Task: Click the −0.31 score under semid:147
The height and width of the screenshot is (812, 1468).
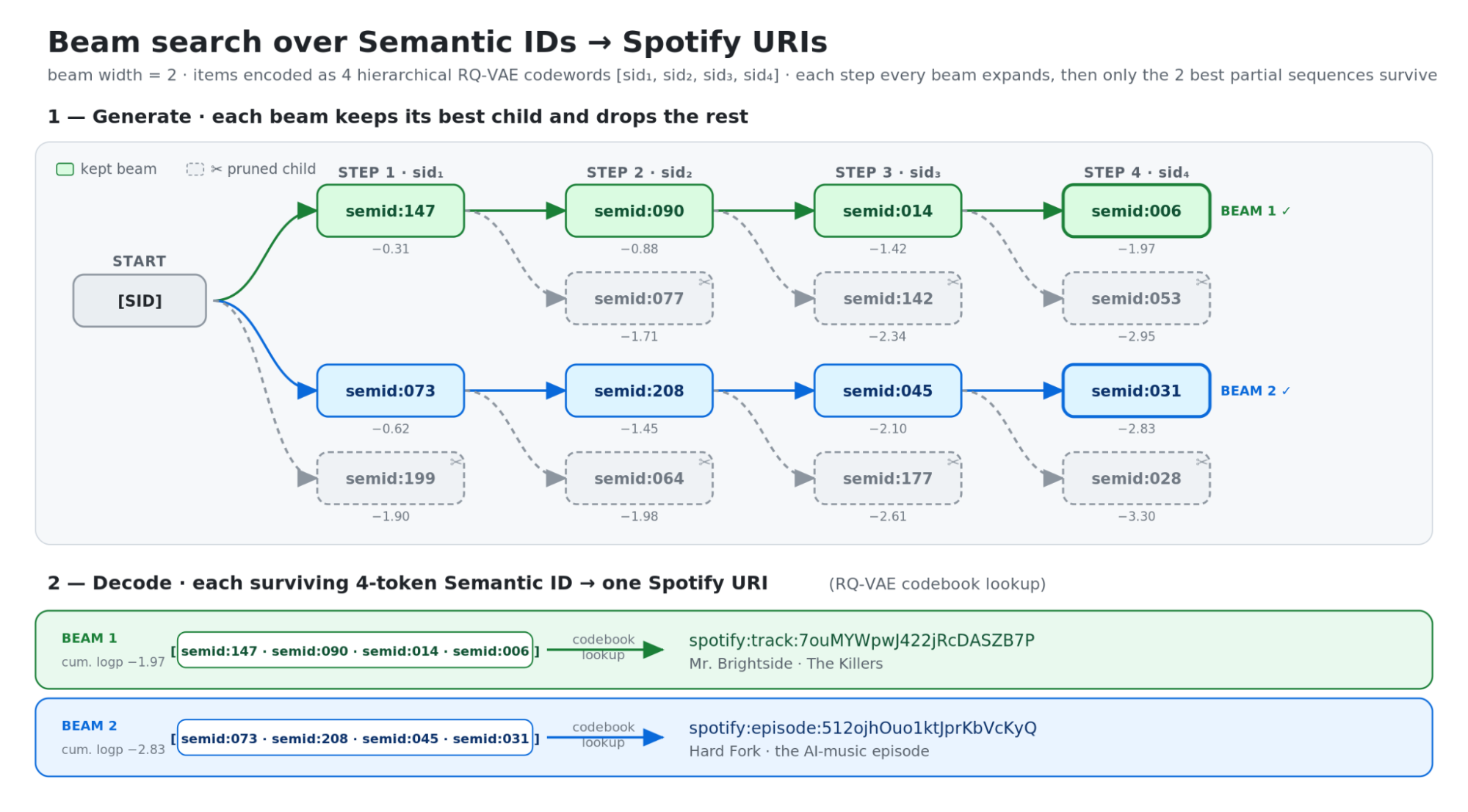Action: pyautogui.click(x=391, y=249)
